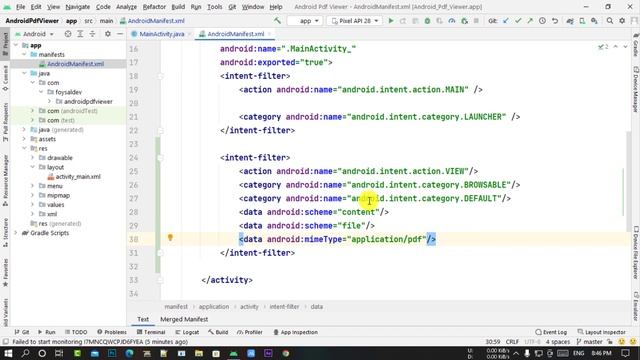Click Android Studio icon in the taskbar
The image size is (640, 360).
(x=234, y=353)
